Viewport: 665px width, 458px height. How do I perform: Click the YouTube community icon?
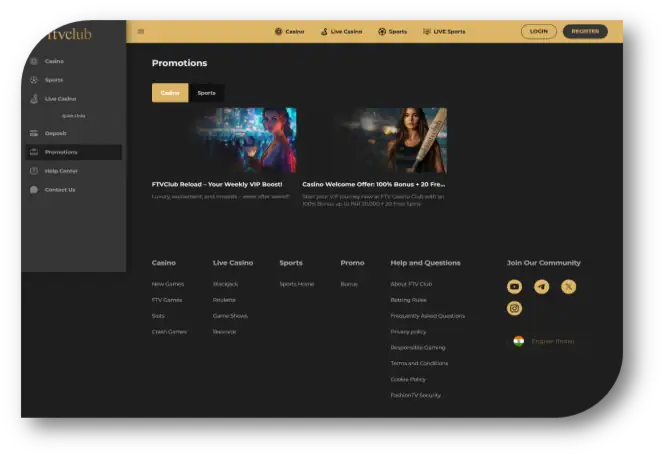[514, 287]
